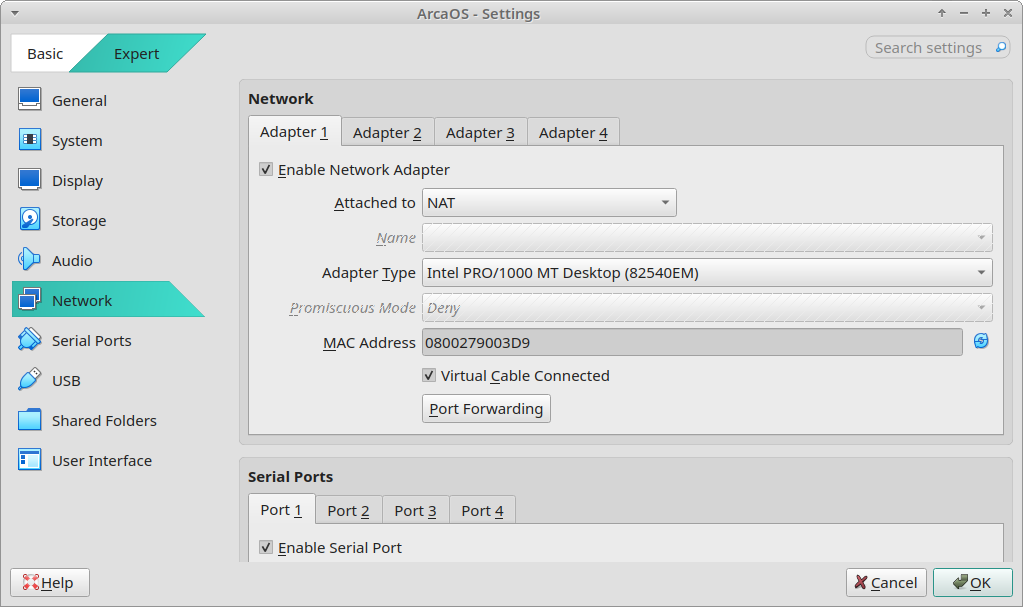1023x607 pixels.
Task: Click the Cancel button
Action: coord(886,582)
